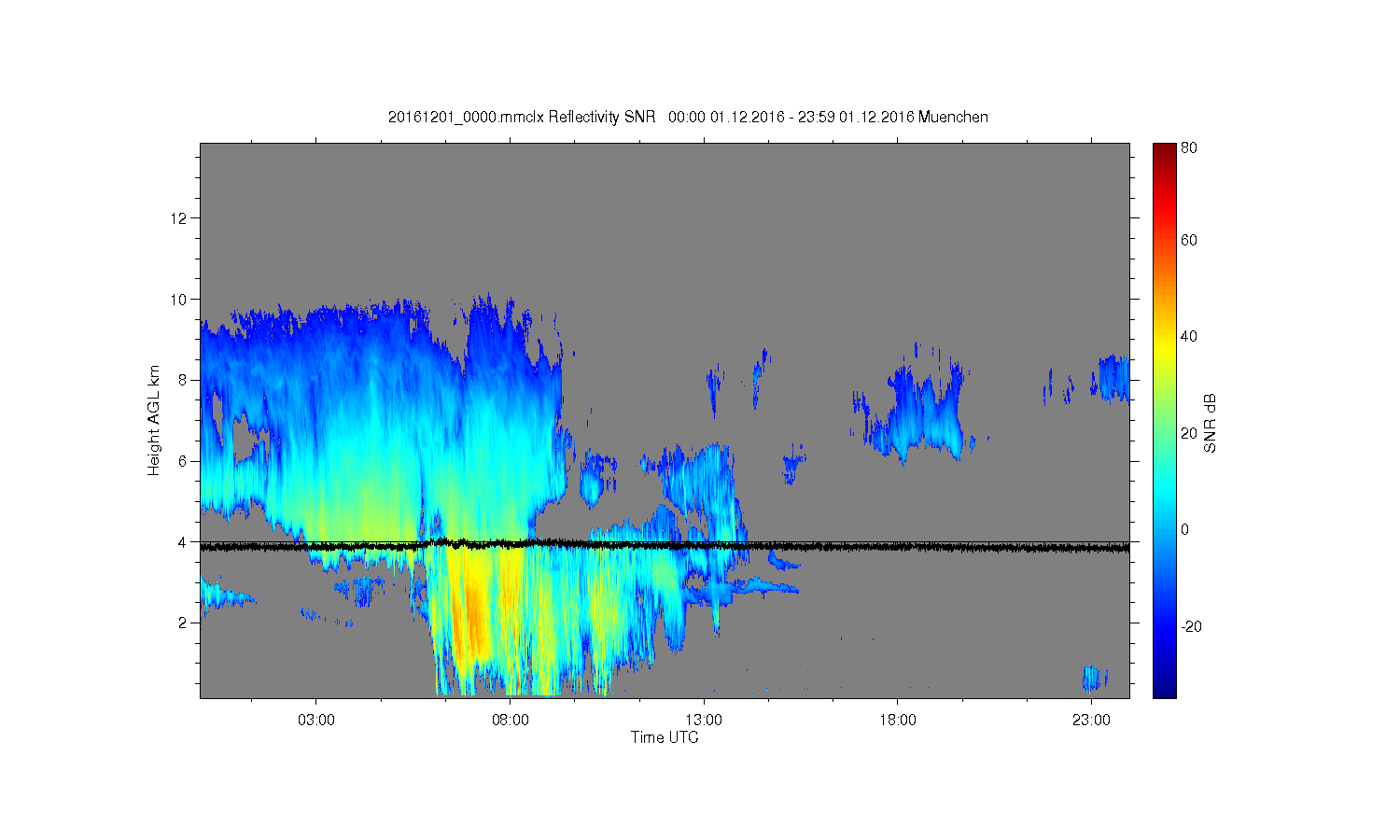
Task: Click the 13:00 time tick label
Action: tap(704, 721)
